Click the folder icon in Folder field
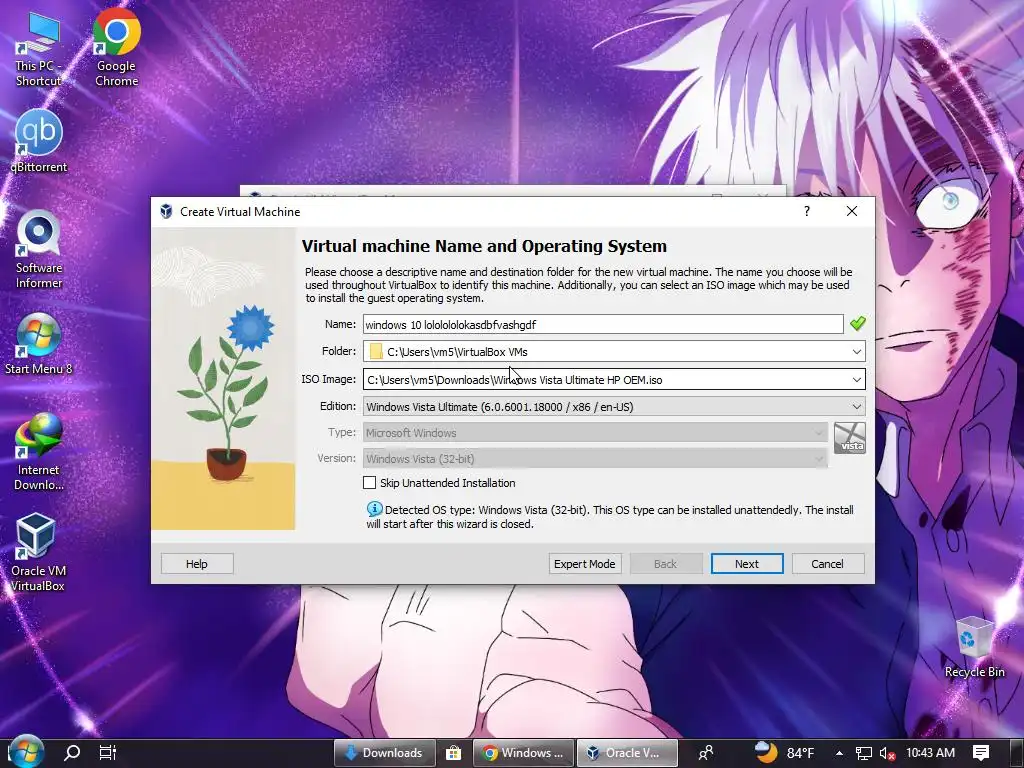Viewport: 1024px width, 768px height. (x=376, y=351)
